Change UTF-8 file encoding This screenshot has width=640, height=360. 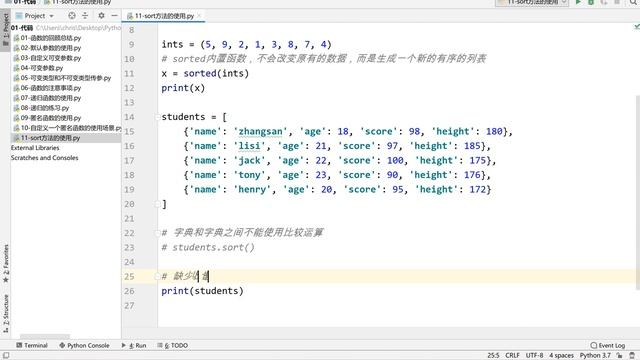coord(535,356)
